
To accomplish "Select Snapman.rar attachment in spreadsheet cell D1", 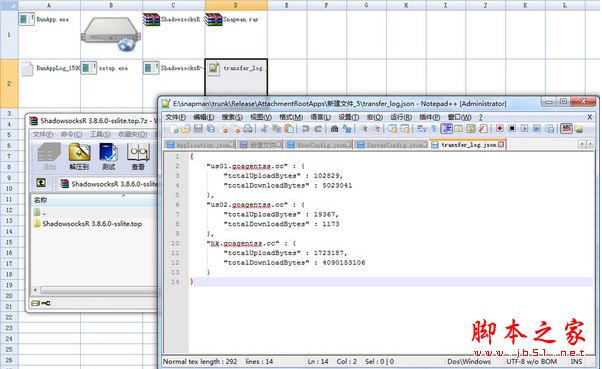I will pos(232,19).
